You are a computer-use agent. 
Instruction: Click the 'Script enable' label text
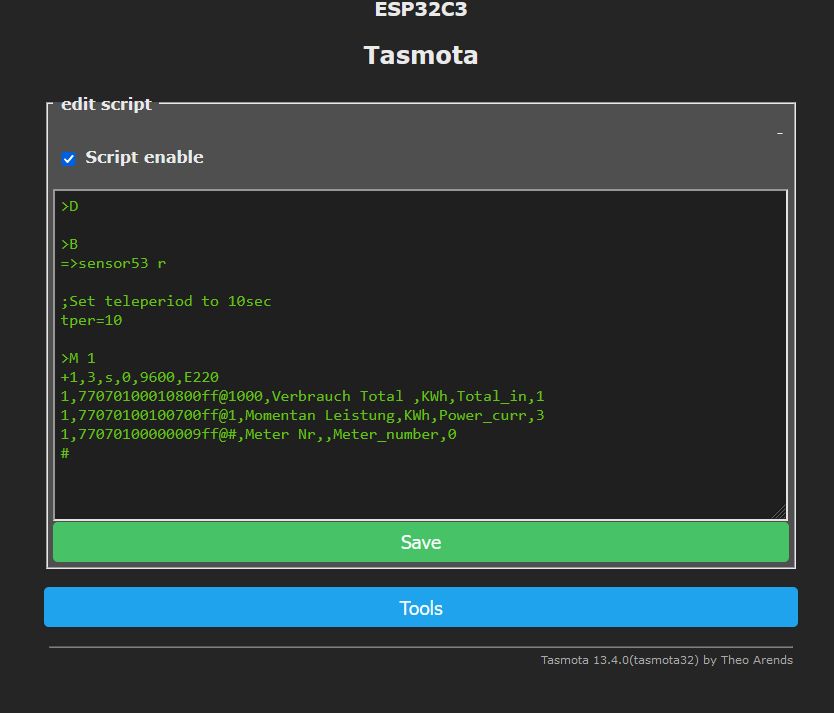point(144,157)
